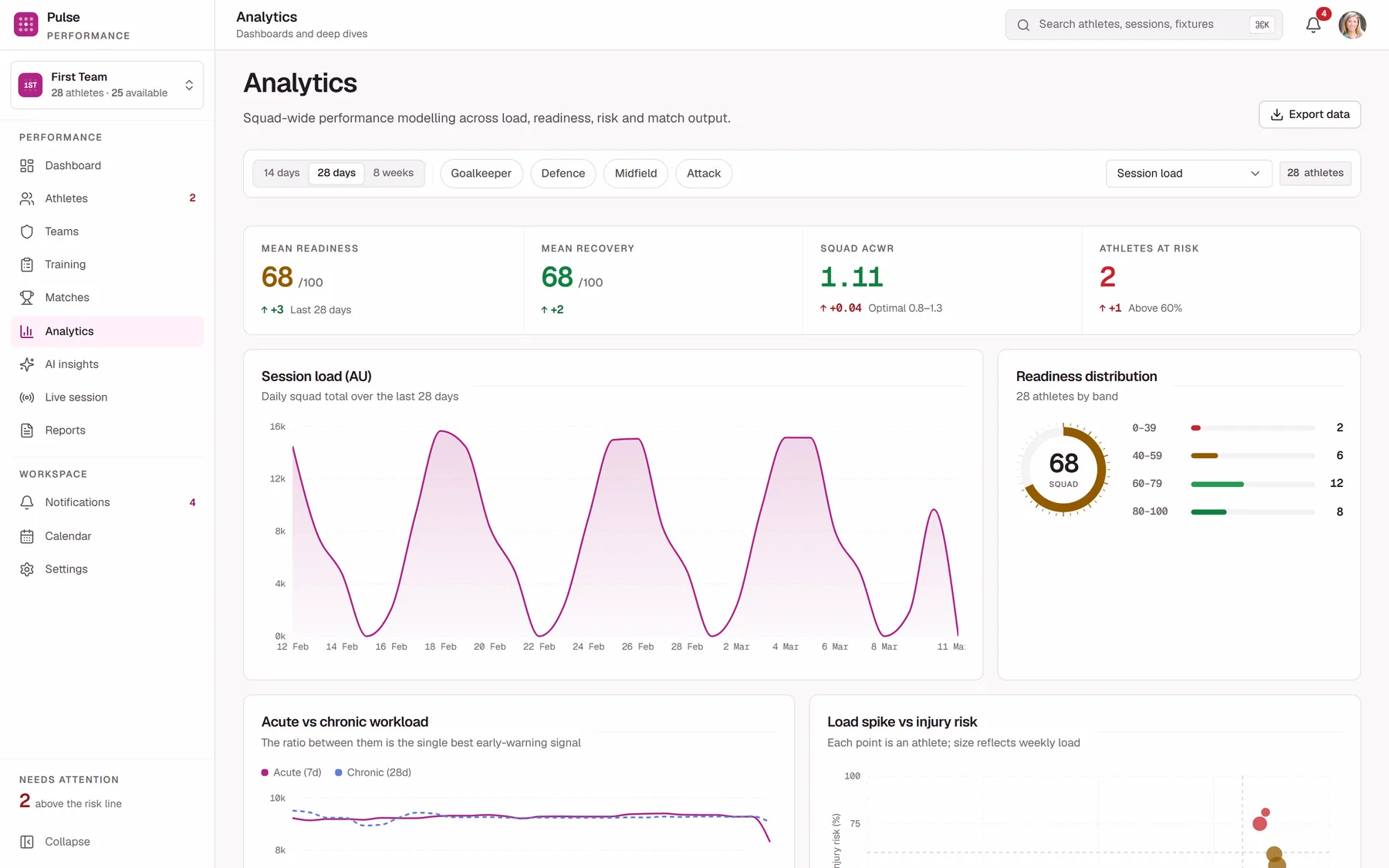The width and height of the screenshot is (1389, 868).
Task: Toggle the Chronic (28d) legend series
Action: [x=373, y=772]
